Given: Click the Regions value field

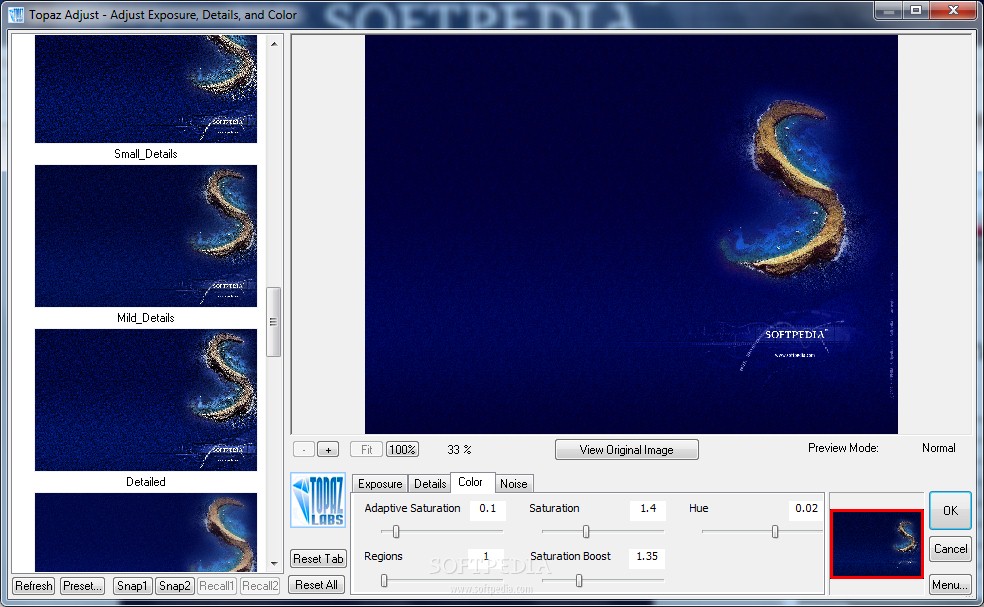Looking at the screenshot, I should (x=486, y=556).
